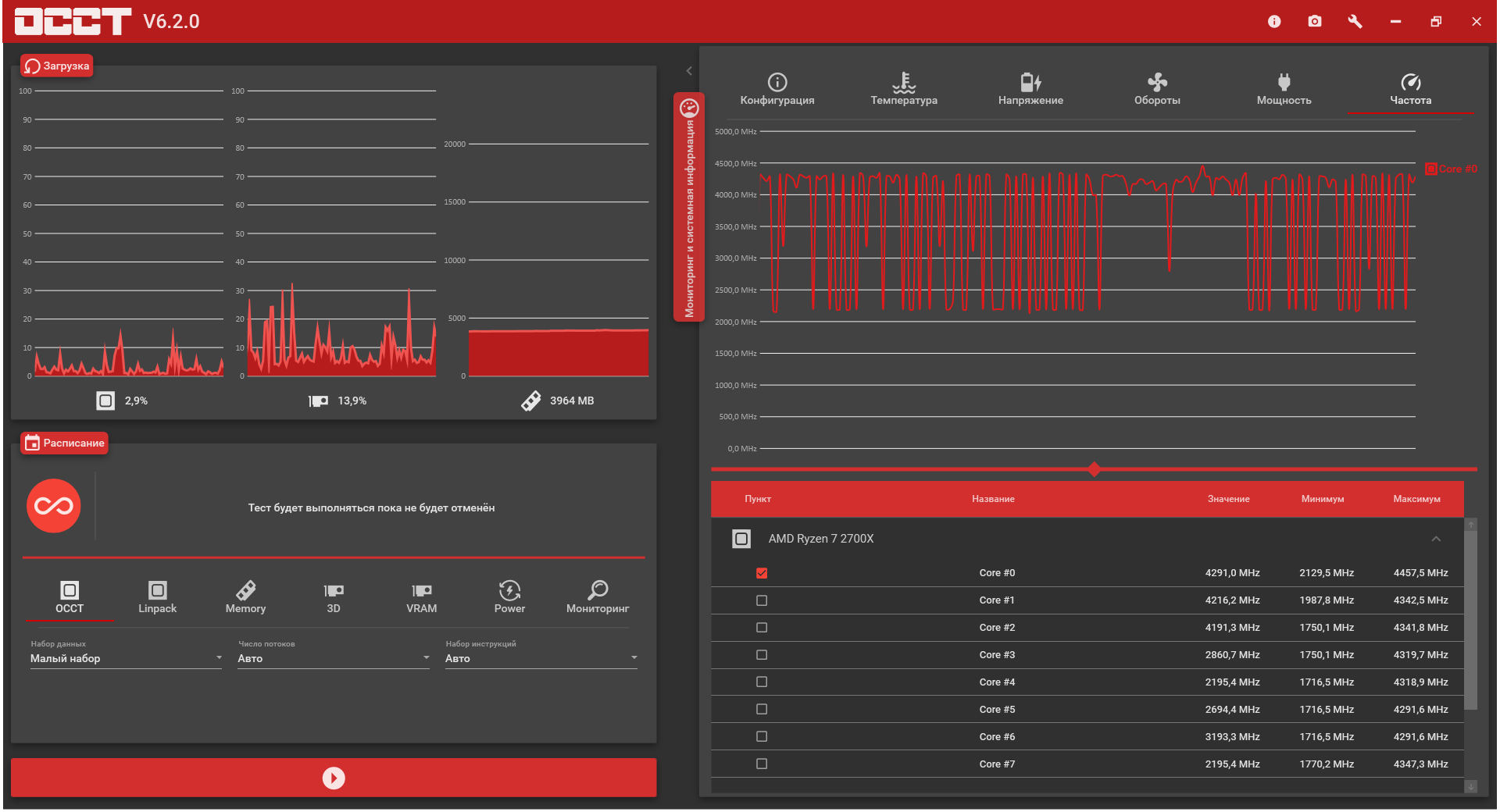The width and height of the screenshot is (1500, 812).
Task: Collapse the monitoring panel with the arrow
Action: (x=689, y=71)
